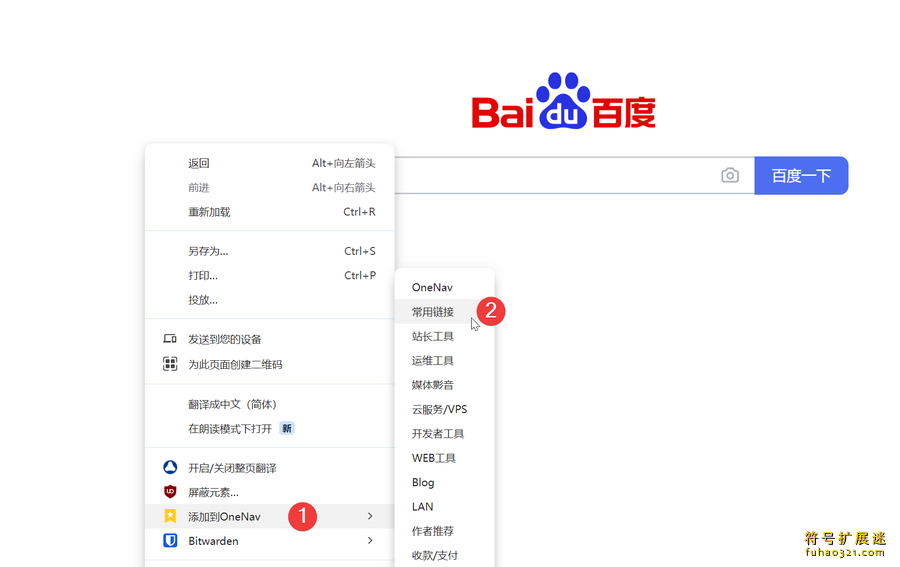Select 媒体影音 in the submenu

tap(444, 385)
